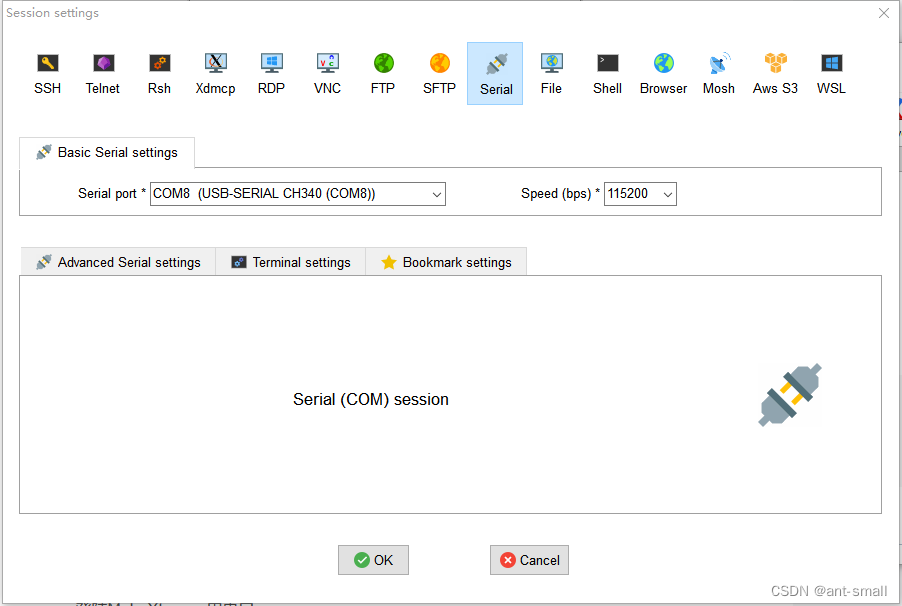Pick the VNC session icon
This screenshot has height=606, width=902.
(x=327, y=70)
